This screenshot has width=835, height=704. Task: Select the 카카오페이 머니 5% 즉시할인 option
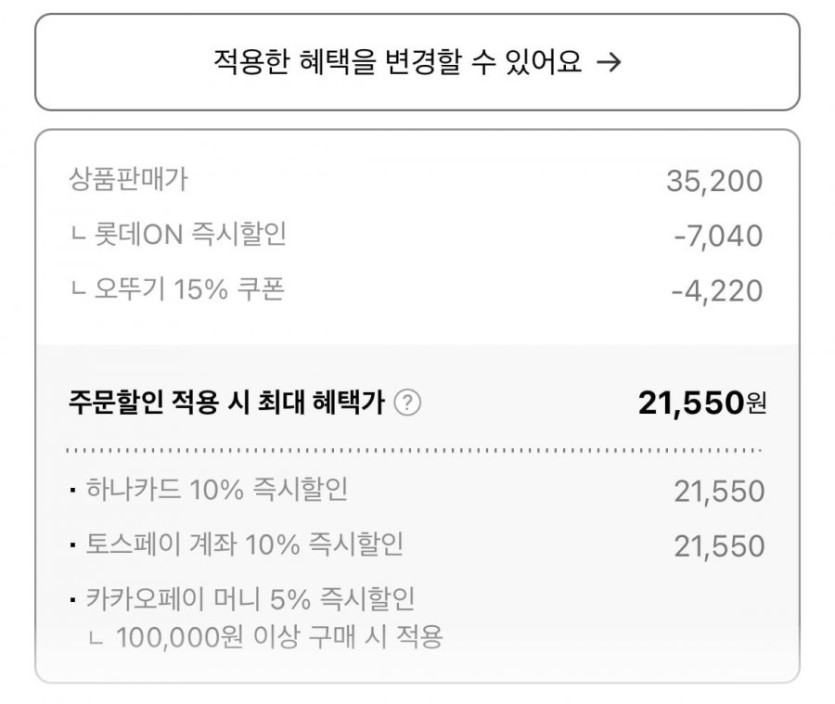pos(250,600)
